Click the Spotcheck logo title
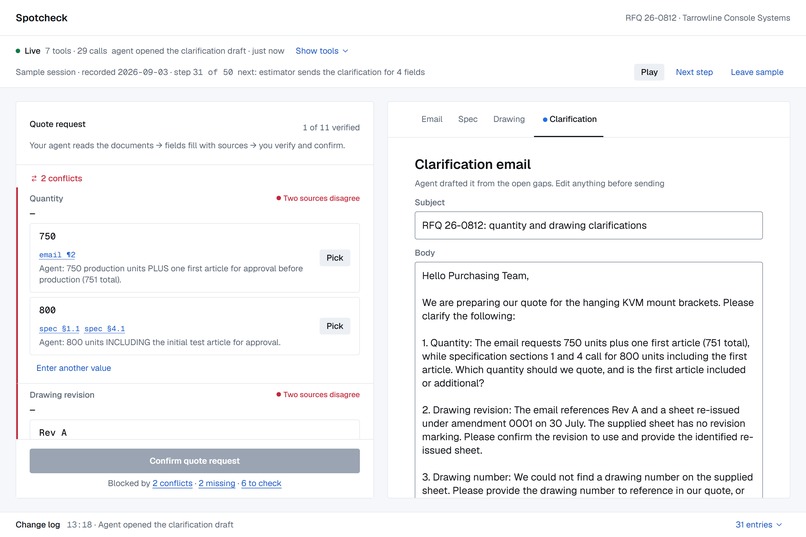Image resolution: width=806 pixels, height=537 pixels. (x=42, y=18)
